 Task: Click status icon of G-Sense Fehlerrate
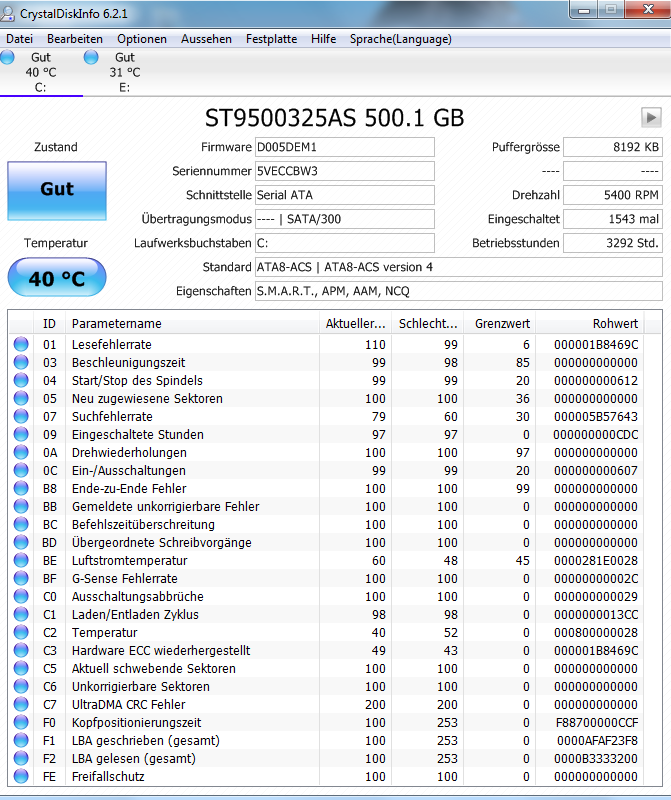[21, 579]
